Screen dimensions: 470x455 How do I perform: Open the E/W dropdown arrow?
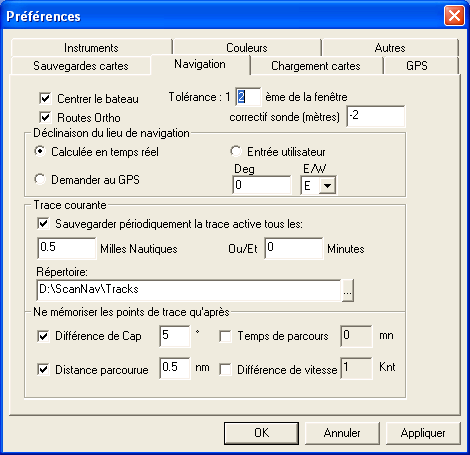(327, 185)
